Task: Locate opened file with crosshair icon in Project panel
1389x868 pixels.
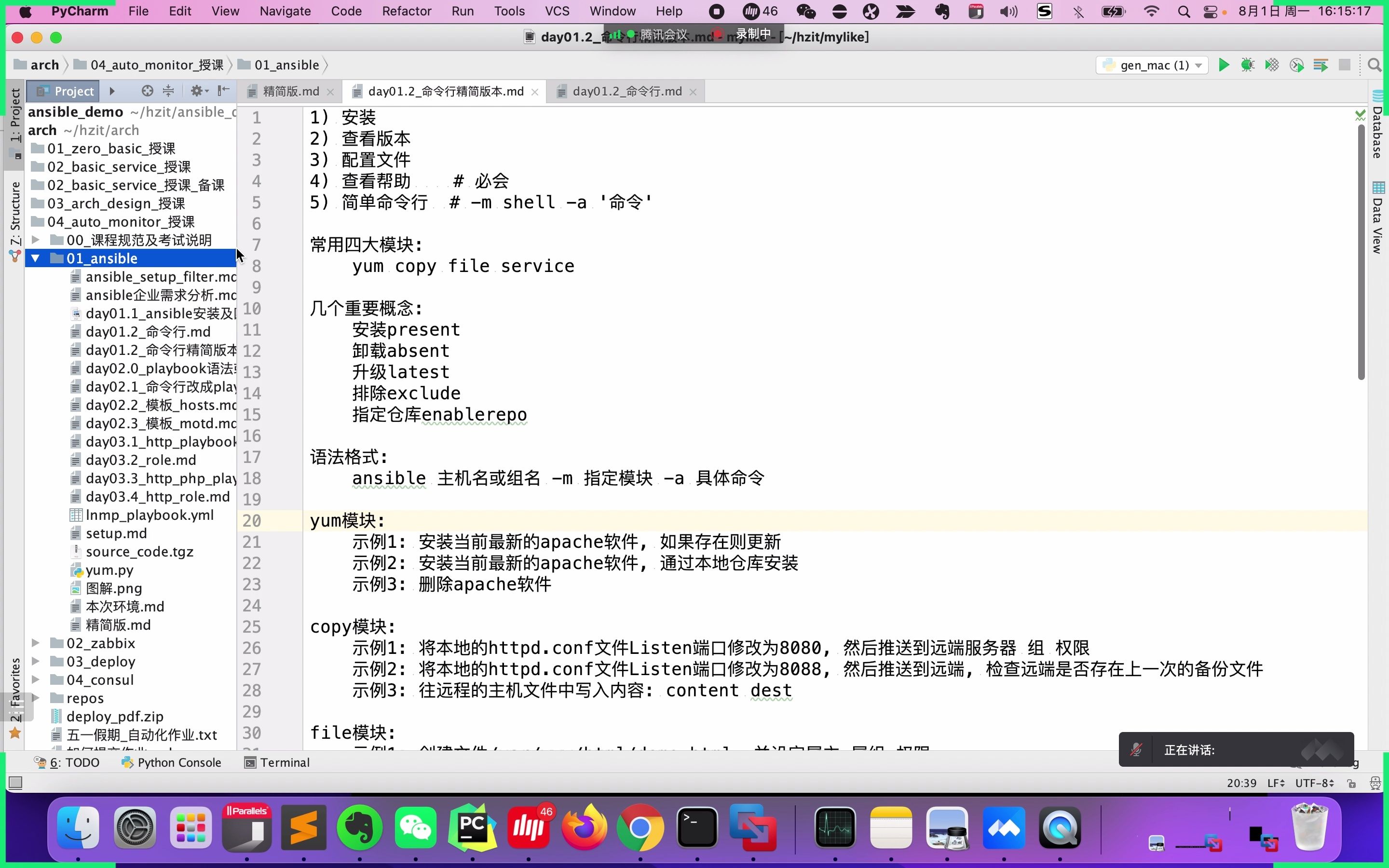Action: coord(148,91)
